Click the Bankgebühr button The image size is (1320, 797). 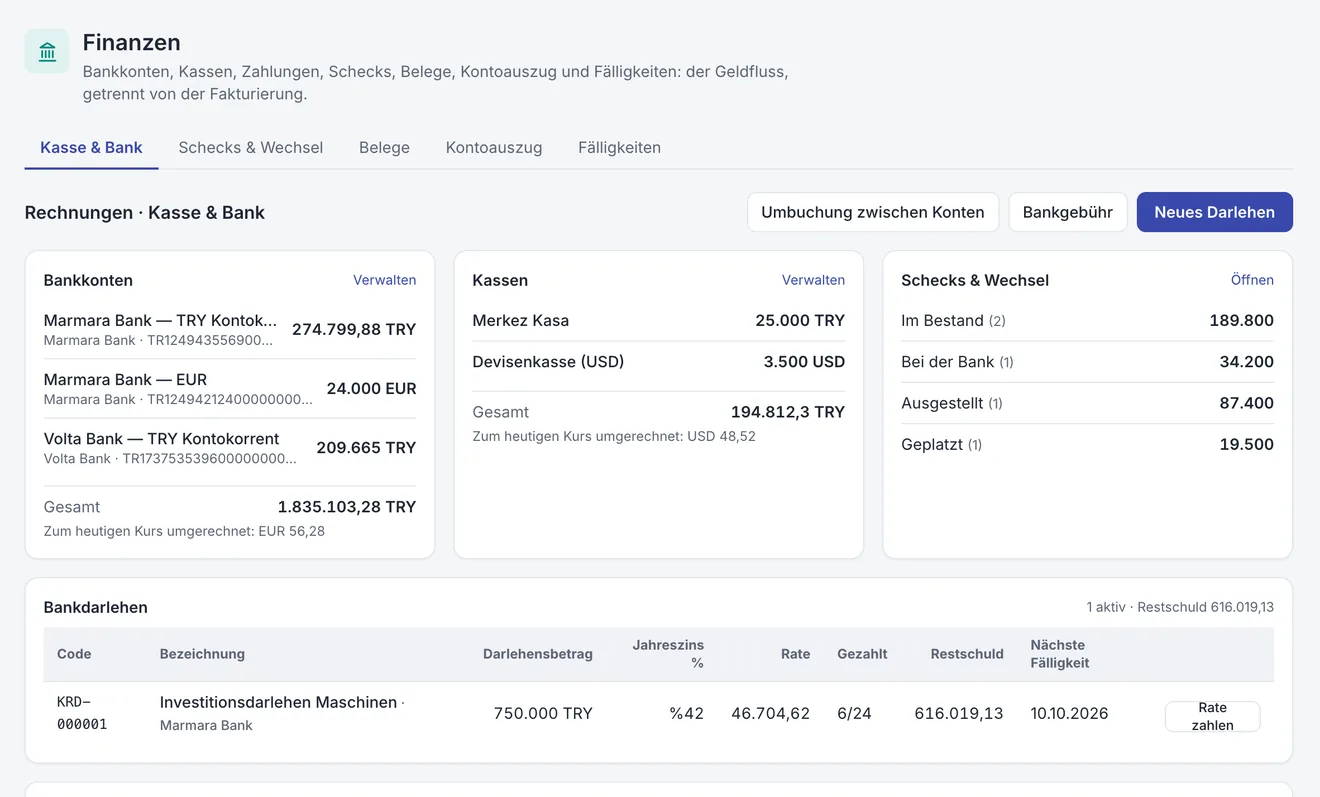point(1068,212)
